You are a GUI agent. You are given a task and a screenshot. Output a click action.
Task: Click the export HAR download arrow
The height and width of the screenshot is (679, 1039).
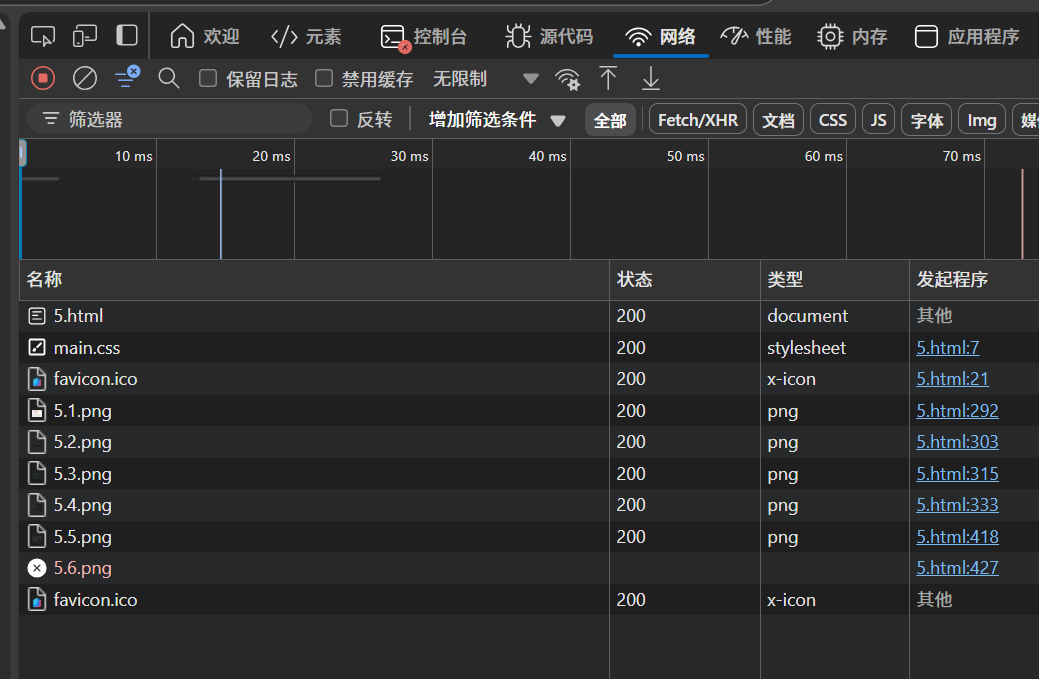(651, 78)
